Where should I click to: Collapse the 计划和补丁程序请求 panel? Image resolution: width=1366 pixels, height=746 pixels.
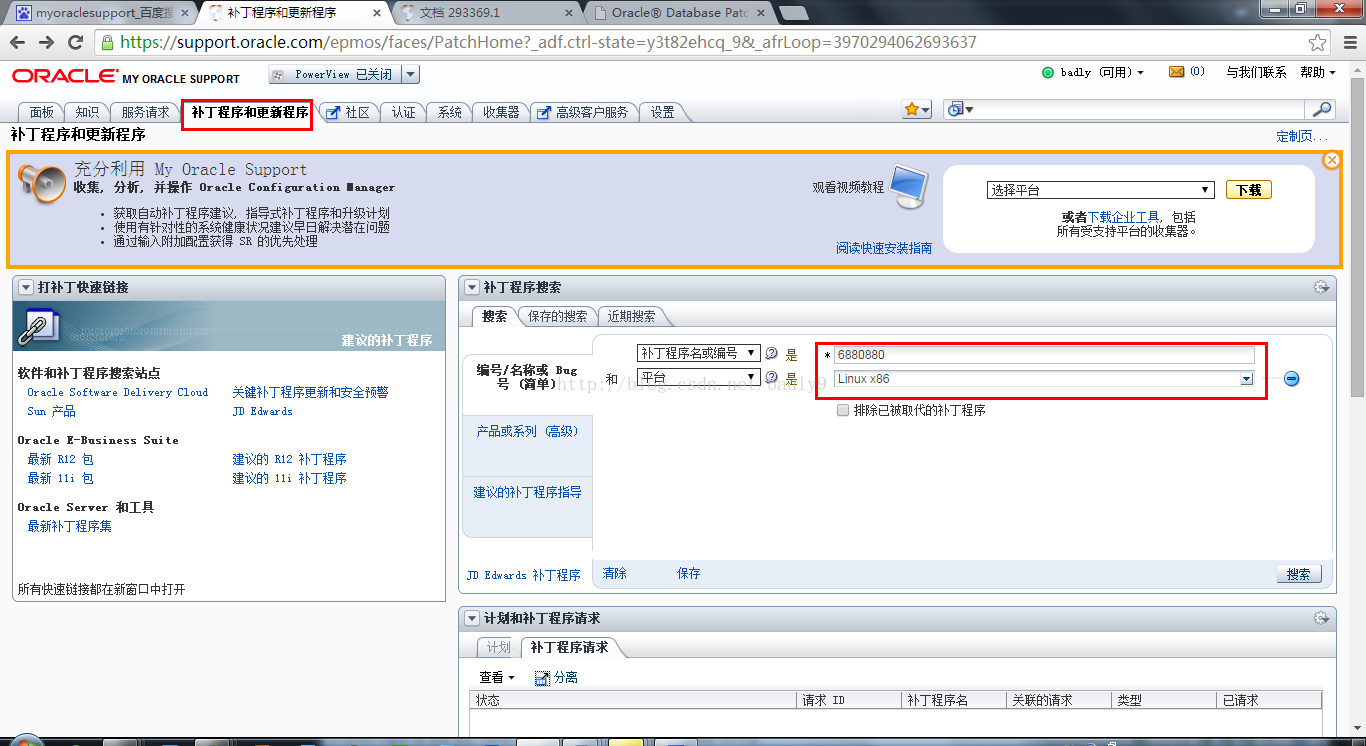472,618
